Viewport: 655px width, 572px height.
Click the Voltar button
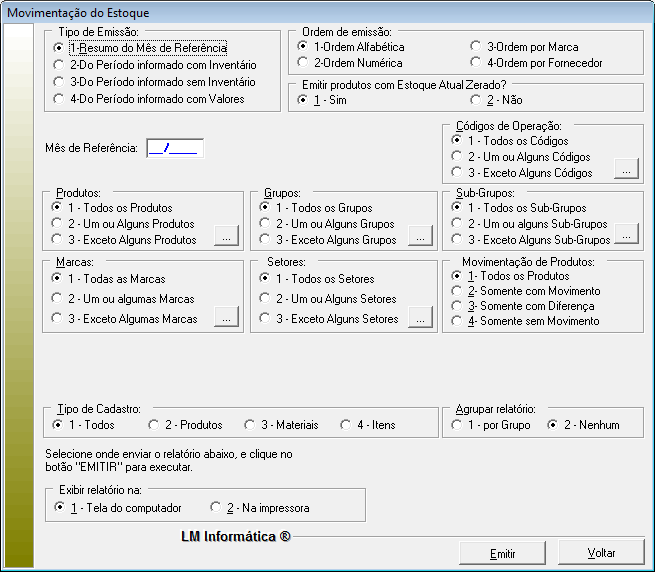(x=601, y=553)
